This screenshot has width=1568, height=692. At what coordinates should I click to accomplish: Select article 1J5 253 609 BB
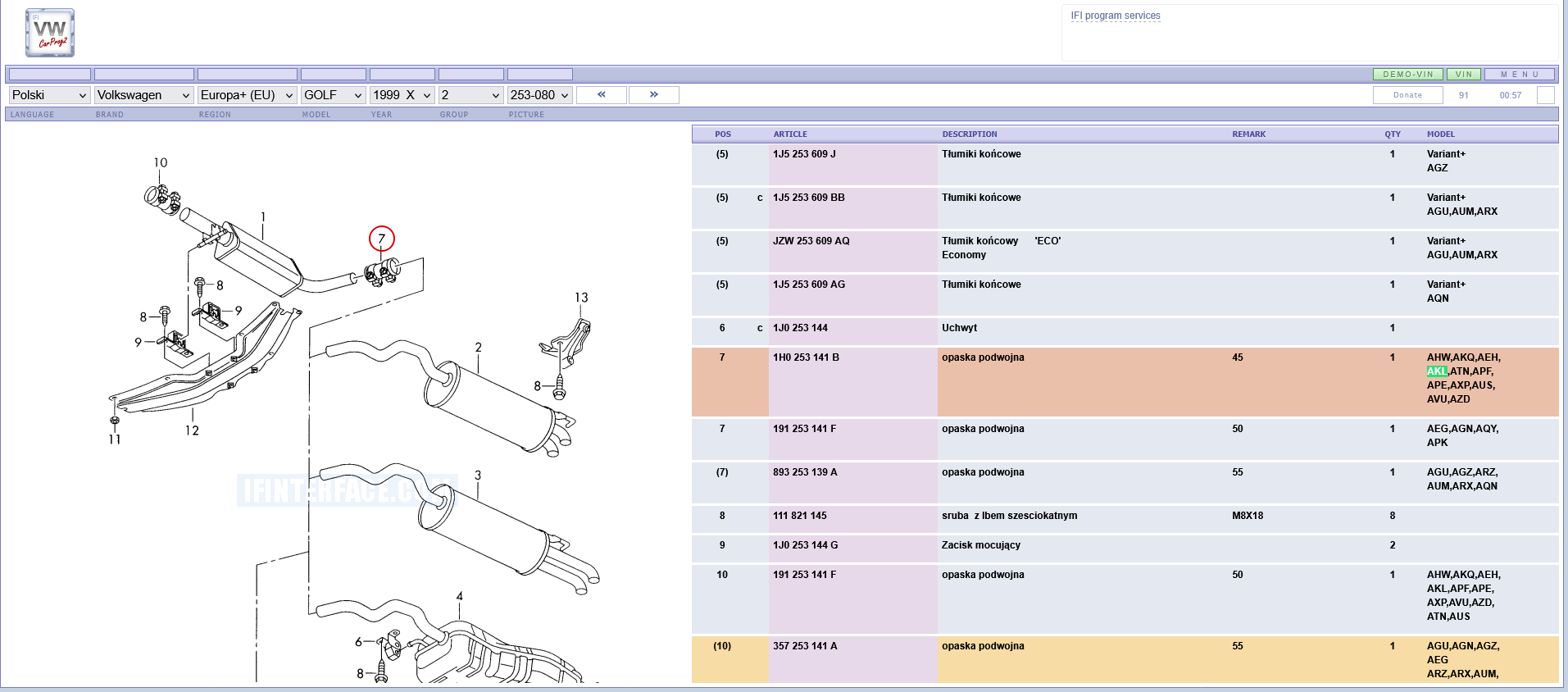pos(809,198)
